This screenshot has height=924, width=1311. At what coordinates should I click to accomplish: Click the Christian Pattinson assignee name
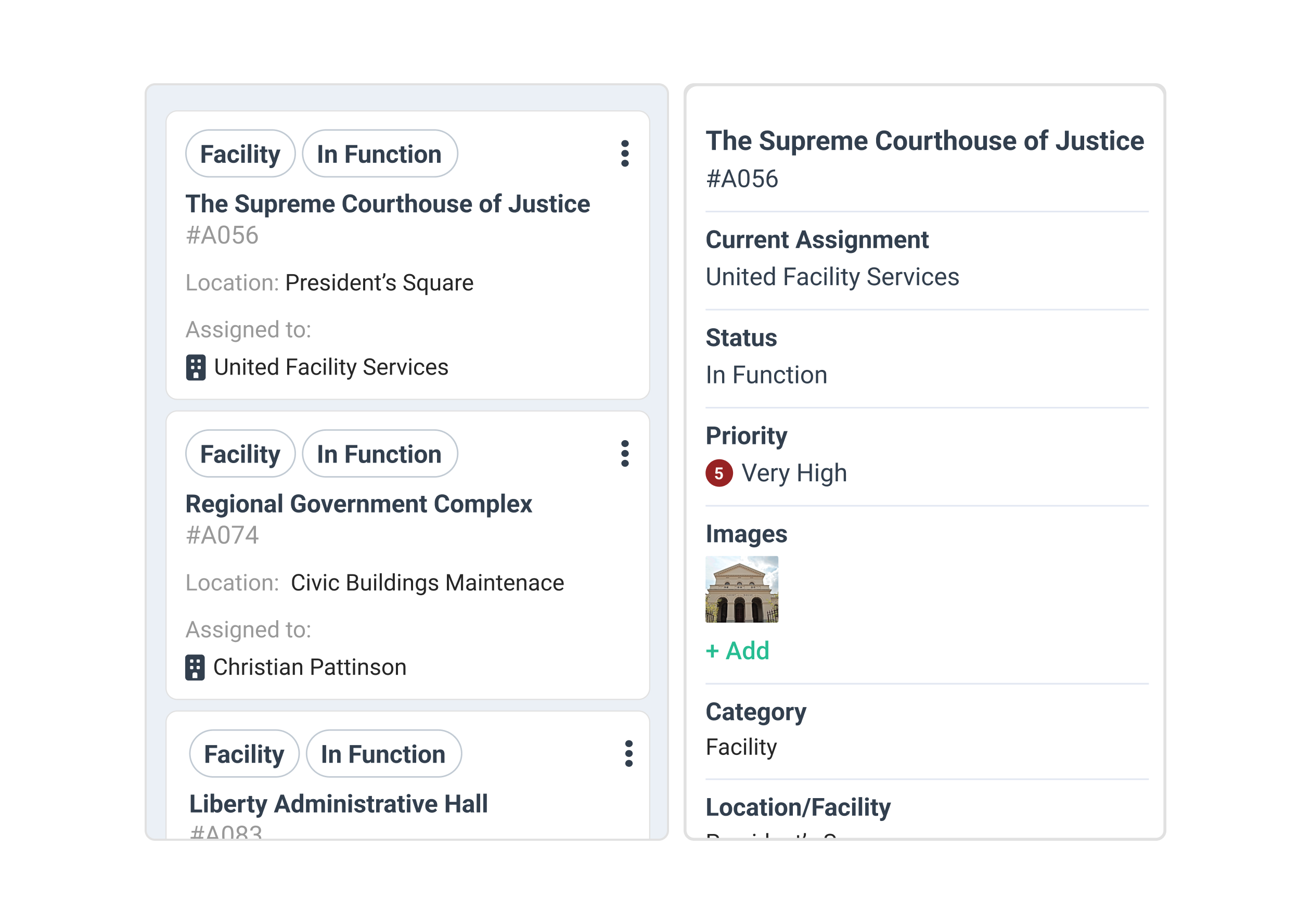310,667
